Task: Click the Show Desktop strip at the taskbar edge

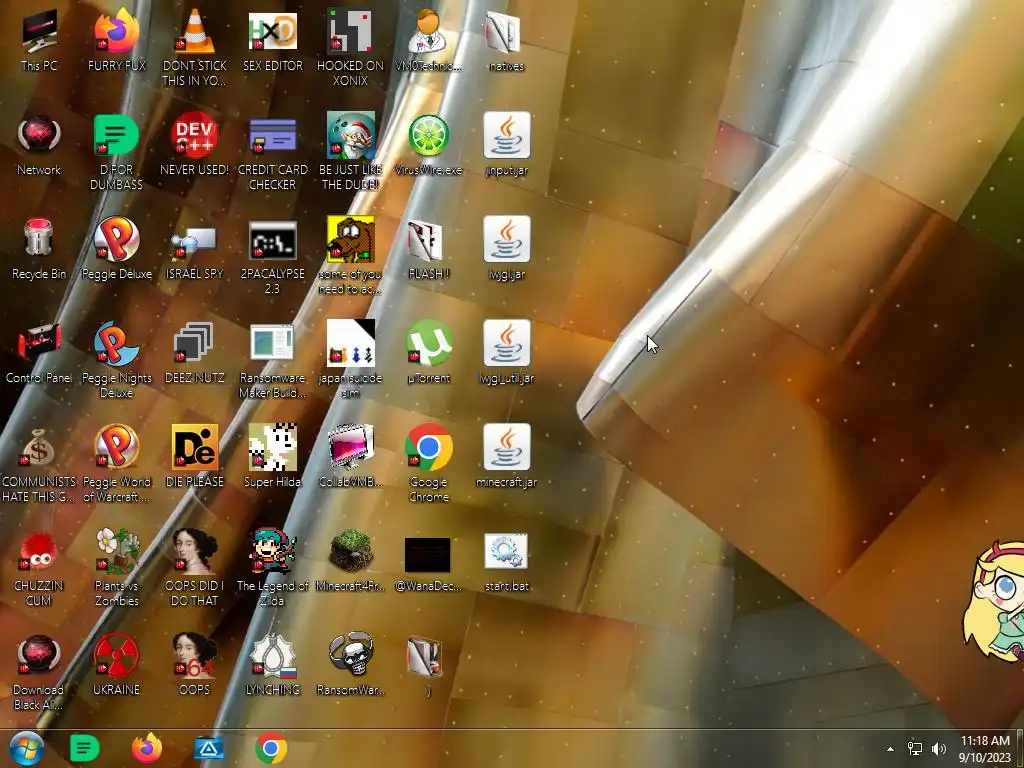Action: coord(1020,748)
